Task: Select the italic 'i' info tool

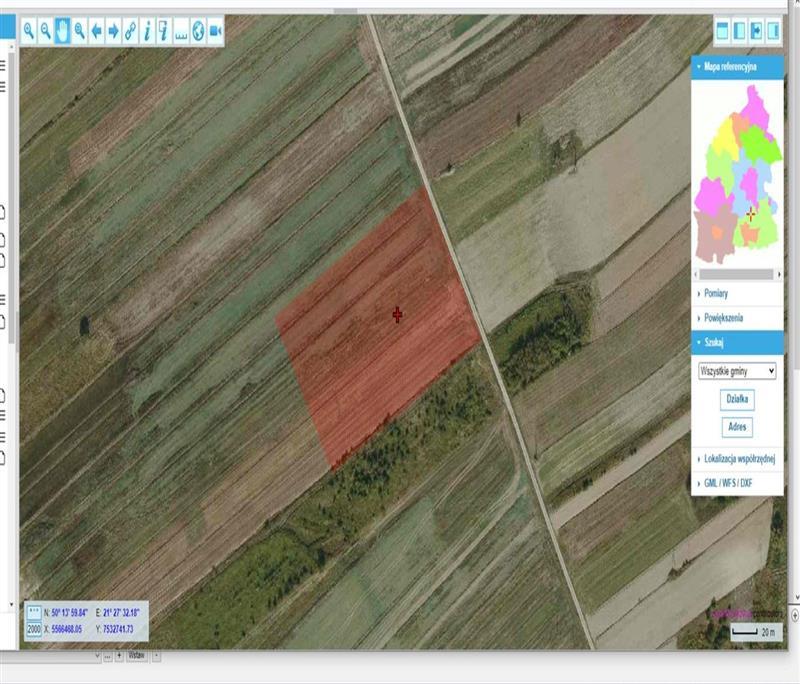Action: [147, 31]
